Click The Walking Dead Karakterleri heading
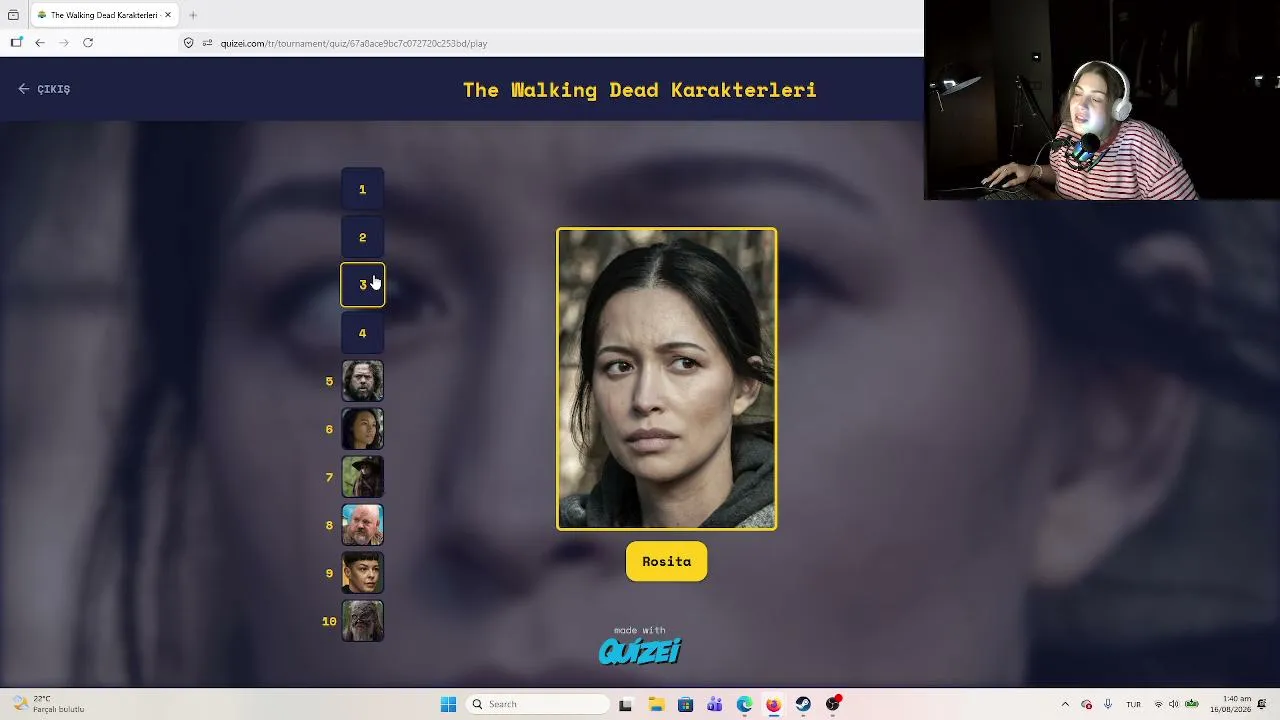The width and height of the screenshot is (1280, 720). click(640, 90)
